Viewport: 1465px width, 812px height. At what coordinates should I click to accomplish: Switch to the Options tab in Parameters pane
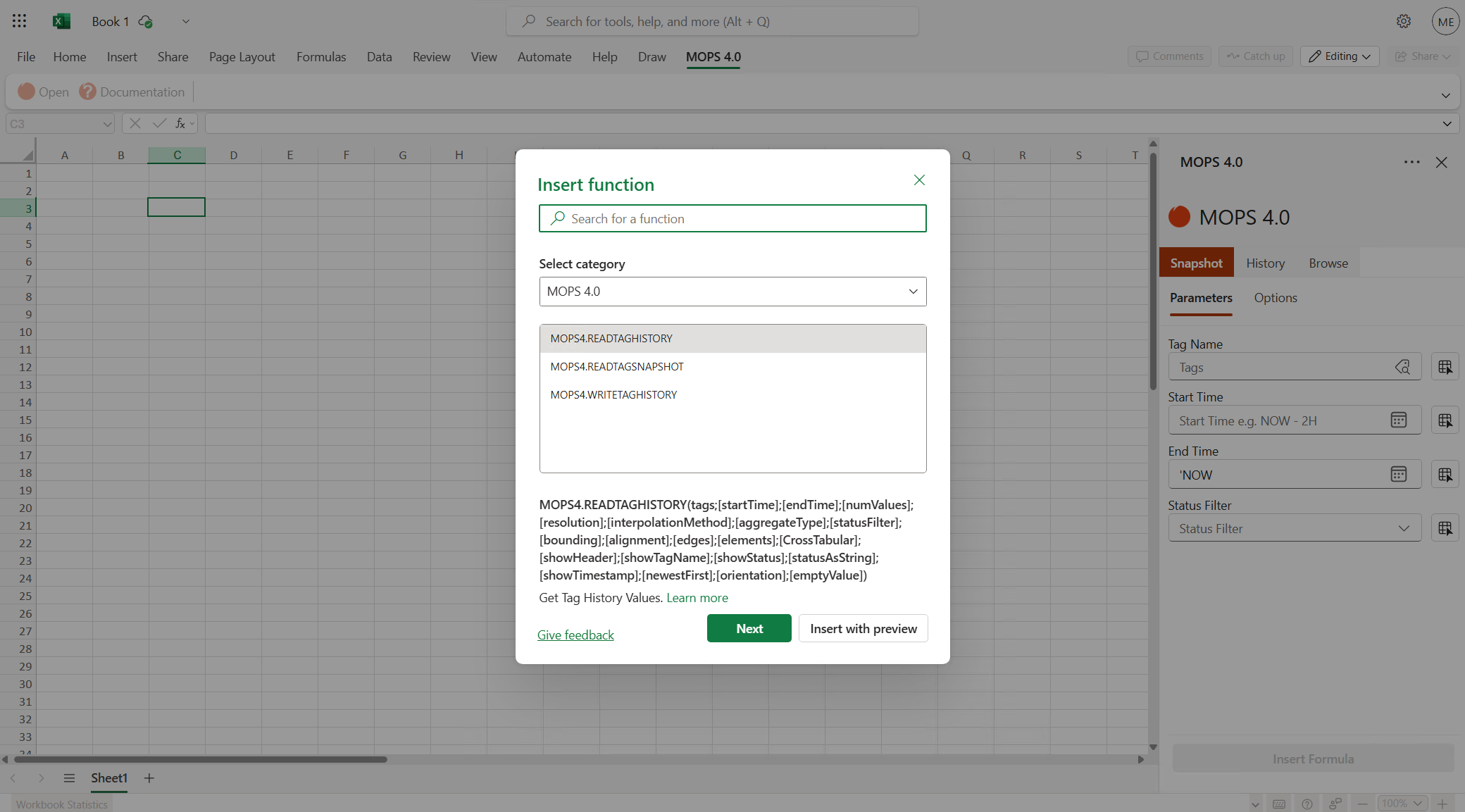1276,298
